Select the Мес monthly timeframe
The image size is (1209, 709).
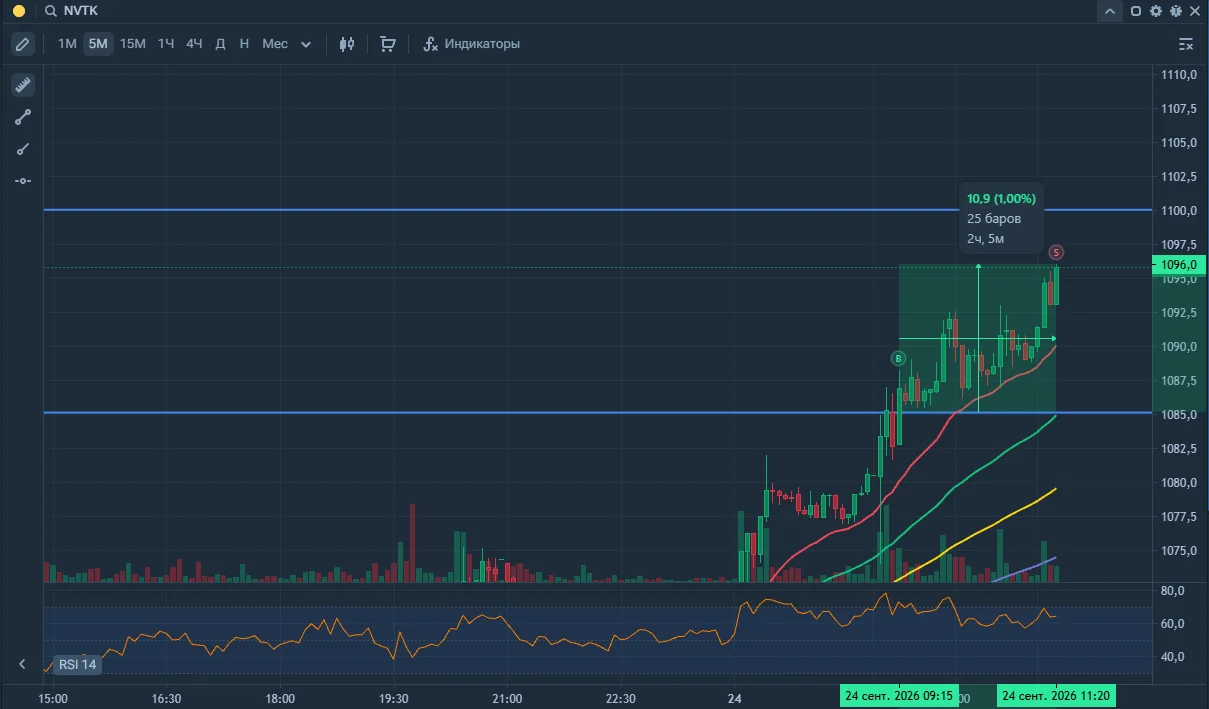(275, 44)
